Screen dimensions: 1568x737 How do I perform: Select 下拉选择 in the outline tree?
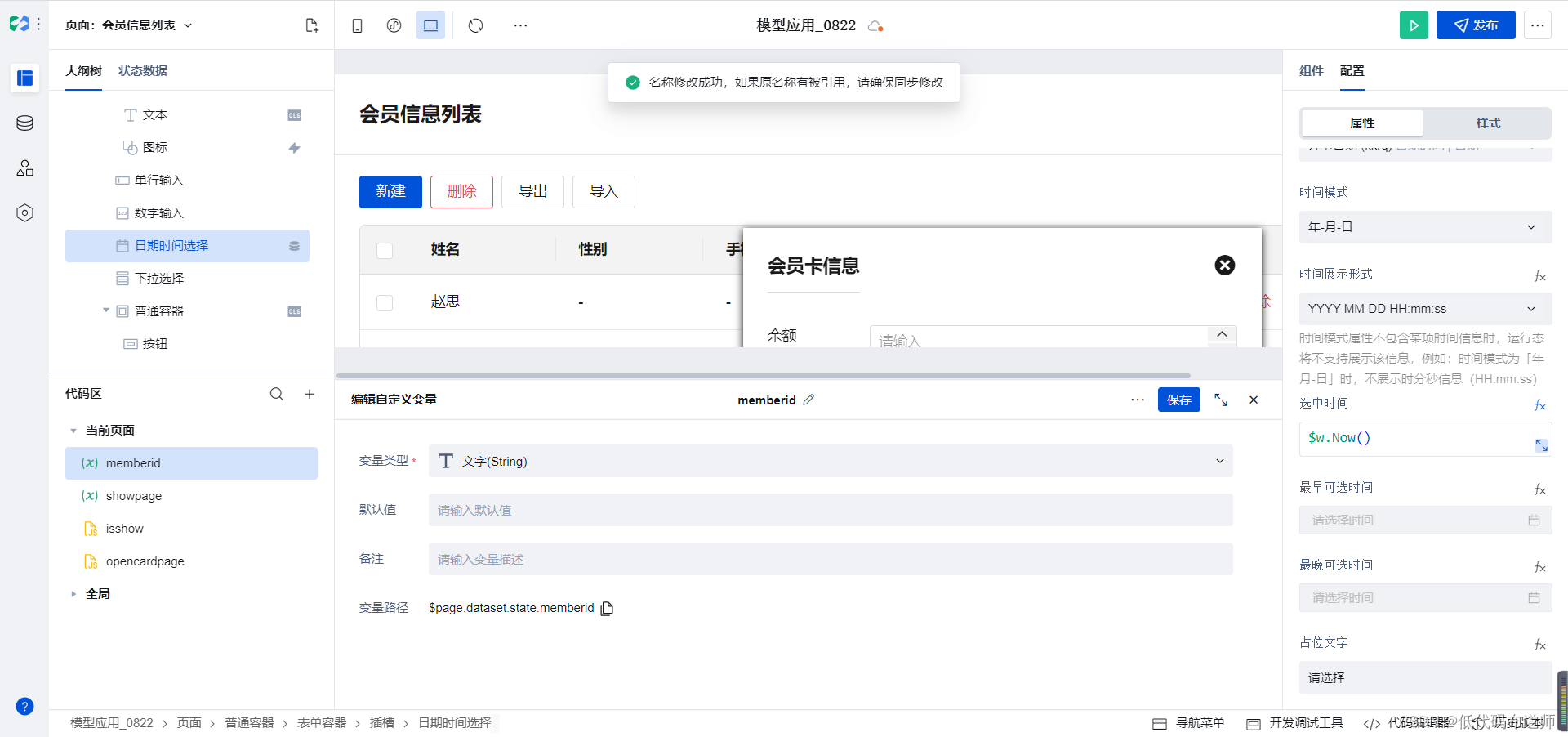(187, 279)
